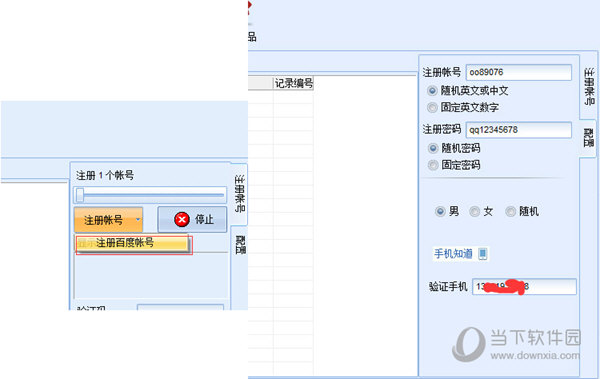Screen dimensions: 600x379
Task: Click the orange 注册帐号 button
Action: pyautogui.click(x=108, y=220)
